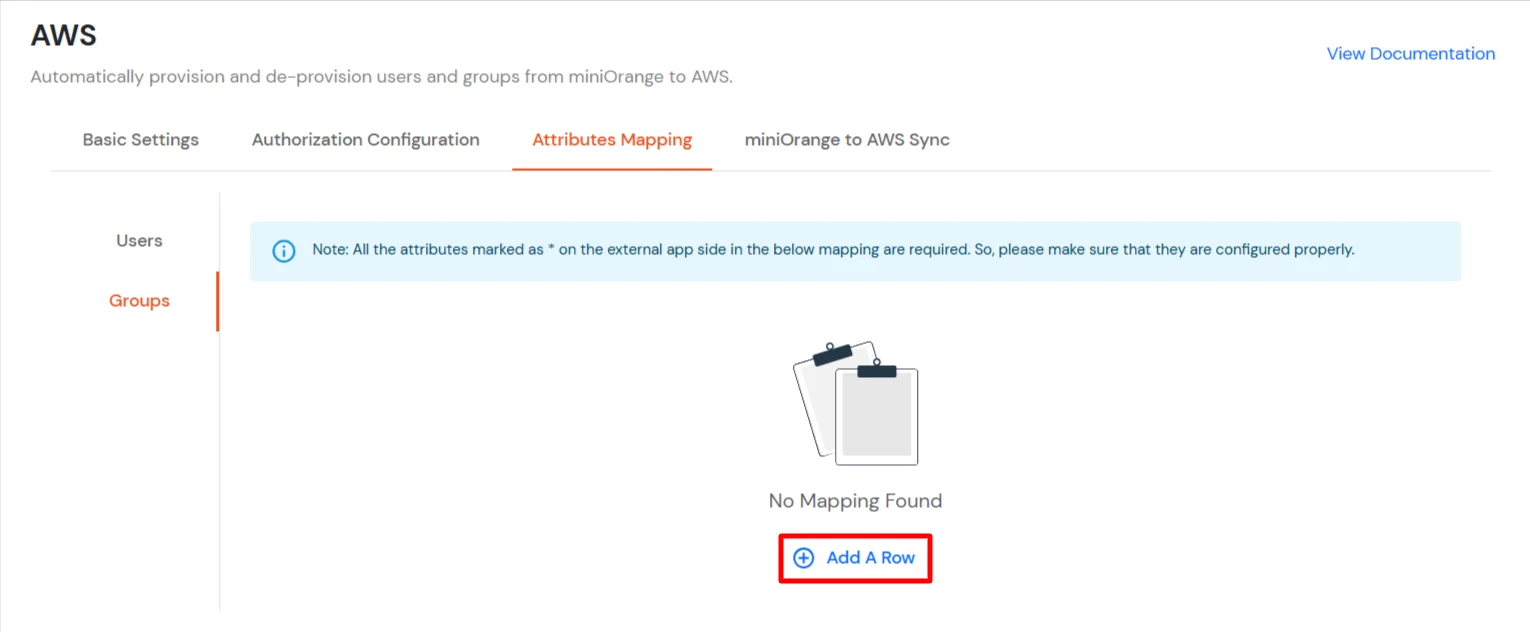
Task: Select Users in the left sidebar
Action: tap(139, 240)
